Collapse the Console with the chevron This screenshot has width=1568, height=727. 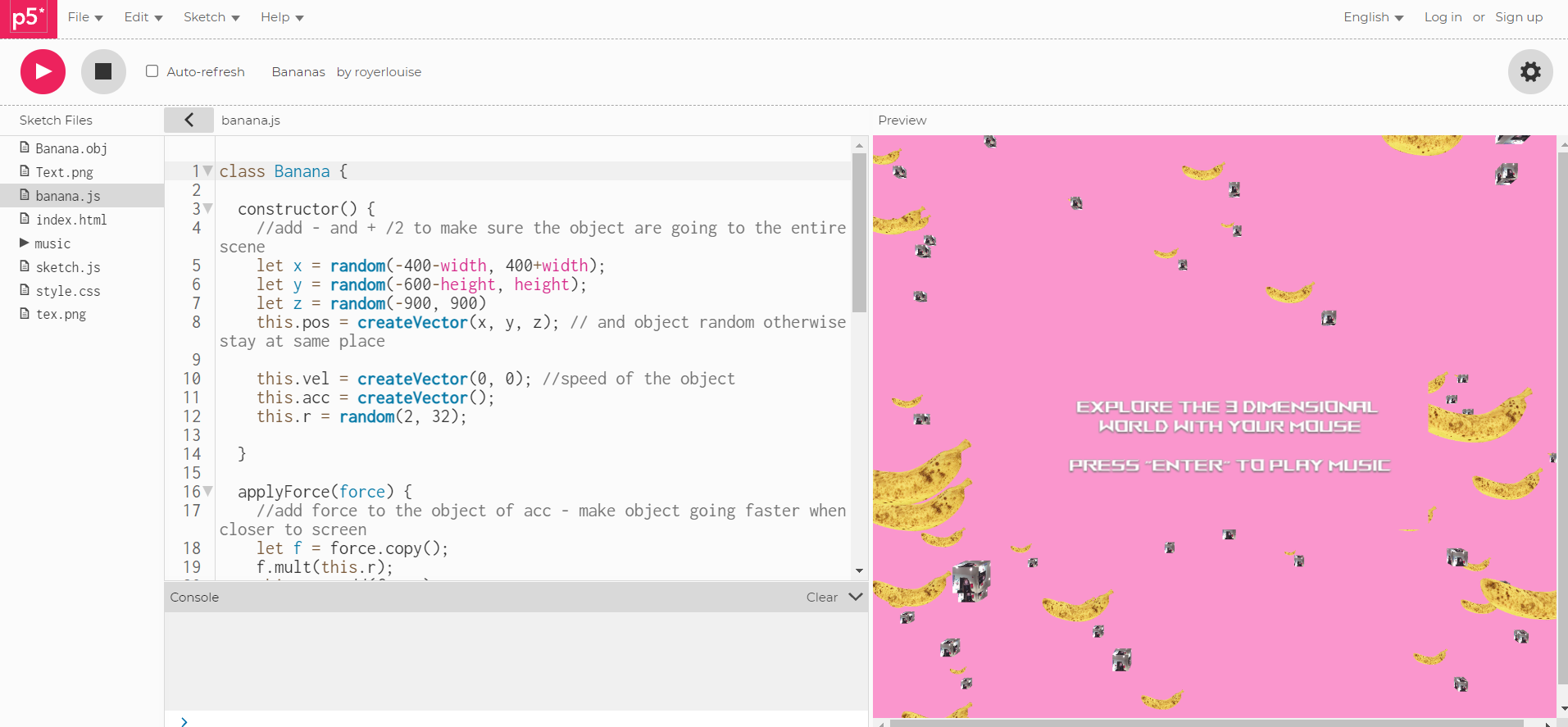(856, 597)
